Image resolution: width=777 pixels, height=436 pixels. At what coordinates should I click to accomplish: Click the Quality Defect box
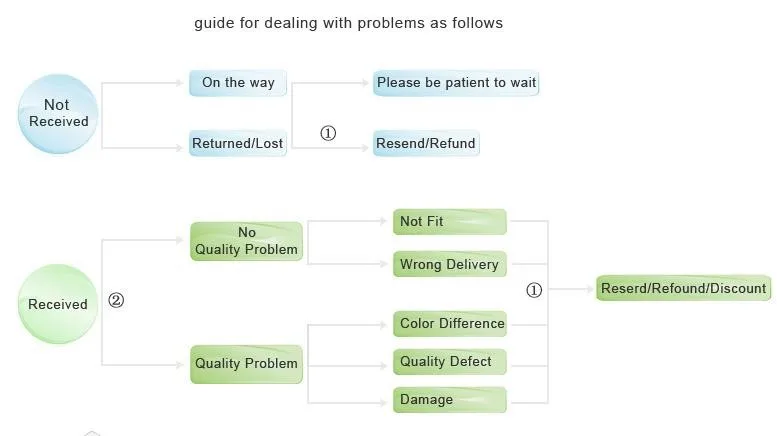[x=450, y=362]
